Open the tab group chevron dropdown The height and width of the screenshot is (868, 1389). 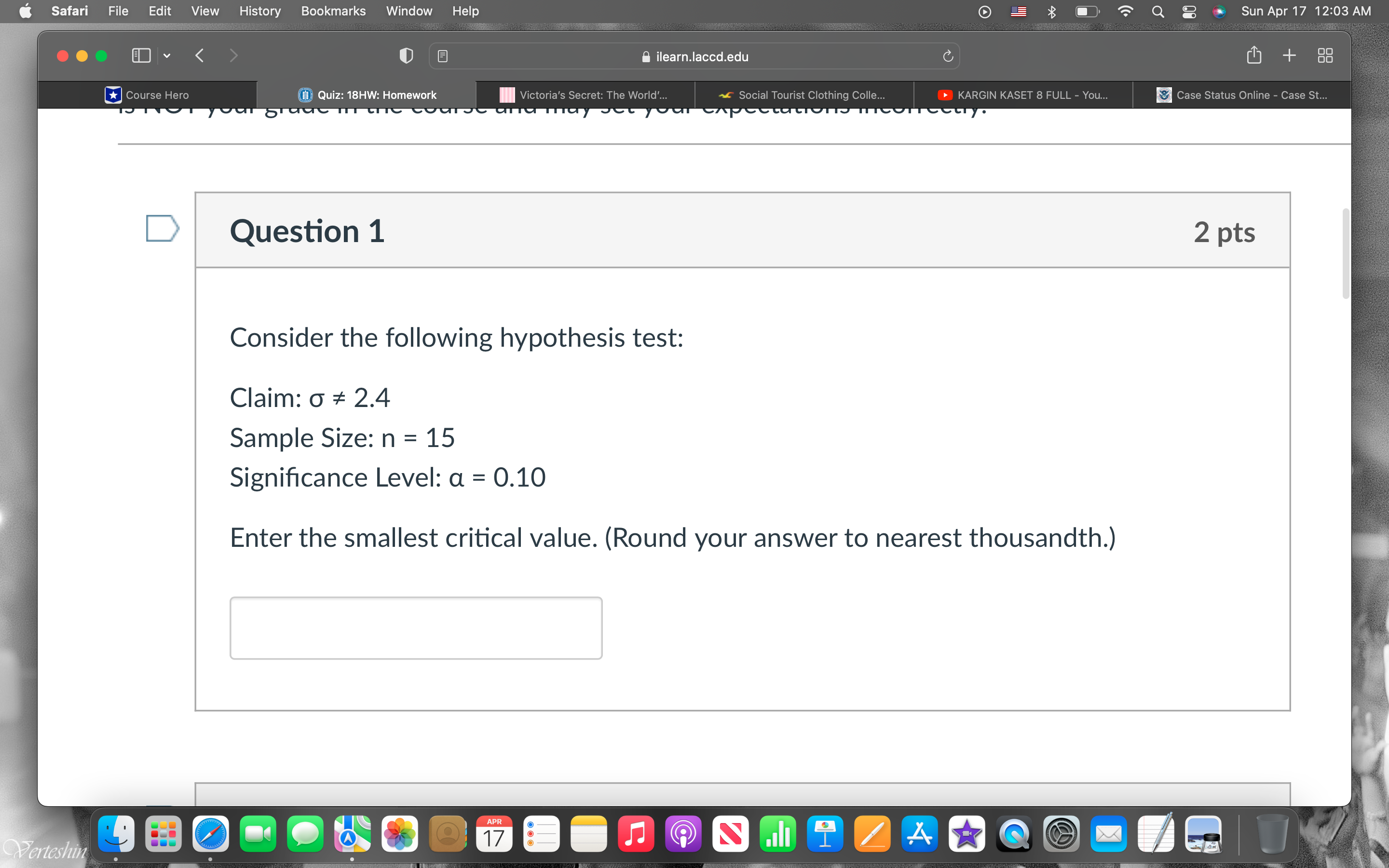point(166,55)
